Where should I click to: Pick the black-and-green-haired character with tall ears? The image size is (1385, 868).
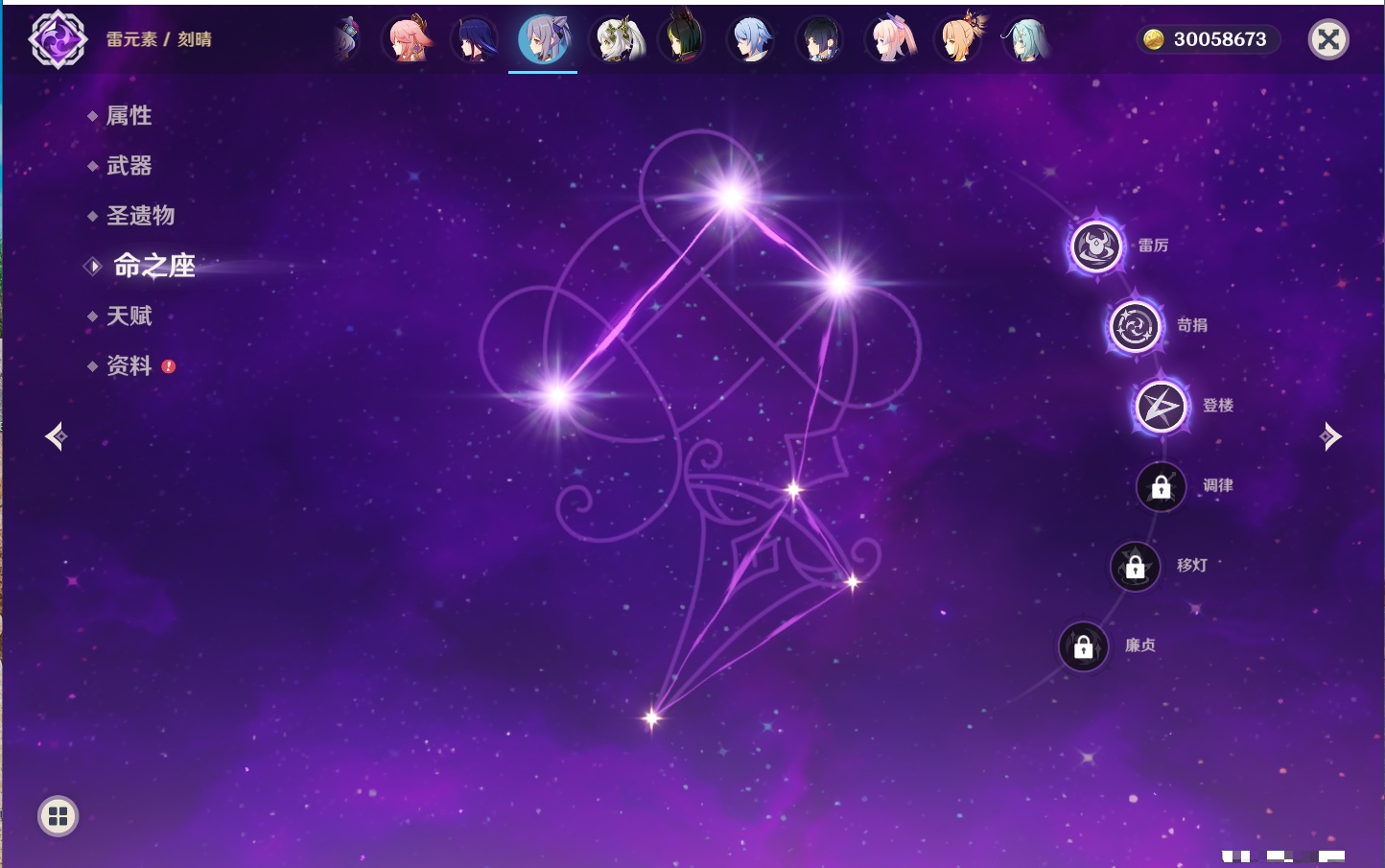[x=682, y=39]
